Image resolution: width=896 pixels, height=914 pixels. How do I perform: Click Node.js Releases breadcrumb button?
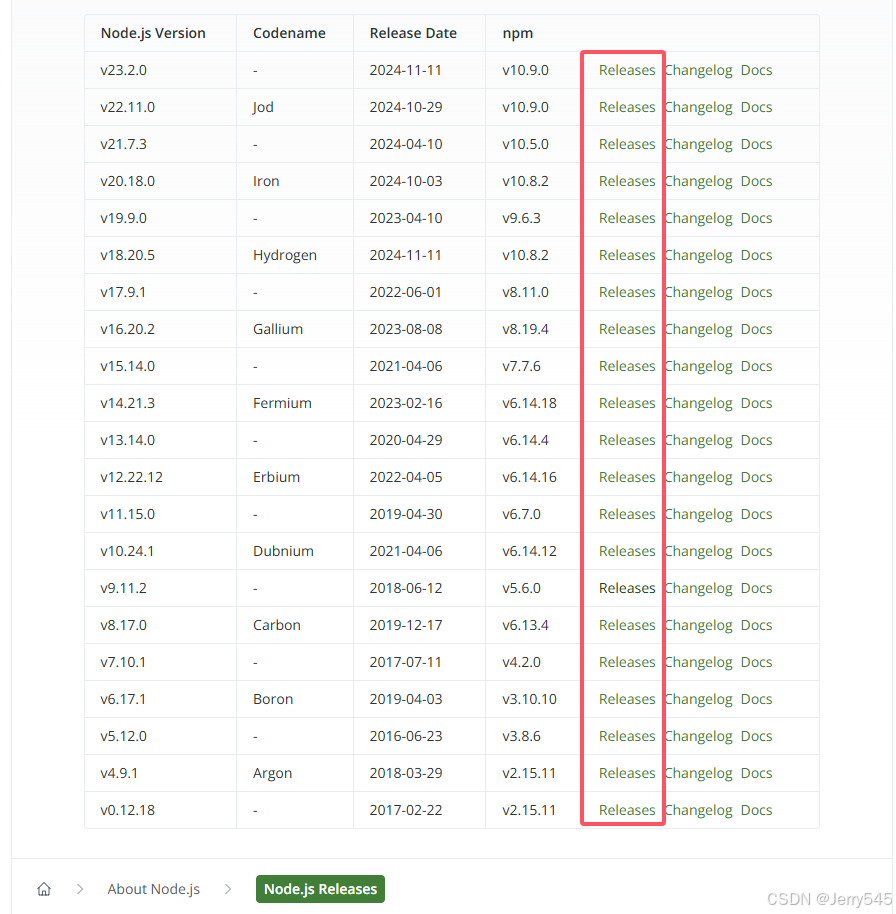point(320,889)
